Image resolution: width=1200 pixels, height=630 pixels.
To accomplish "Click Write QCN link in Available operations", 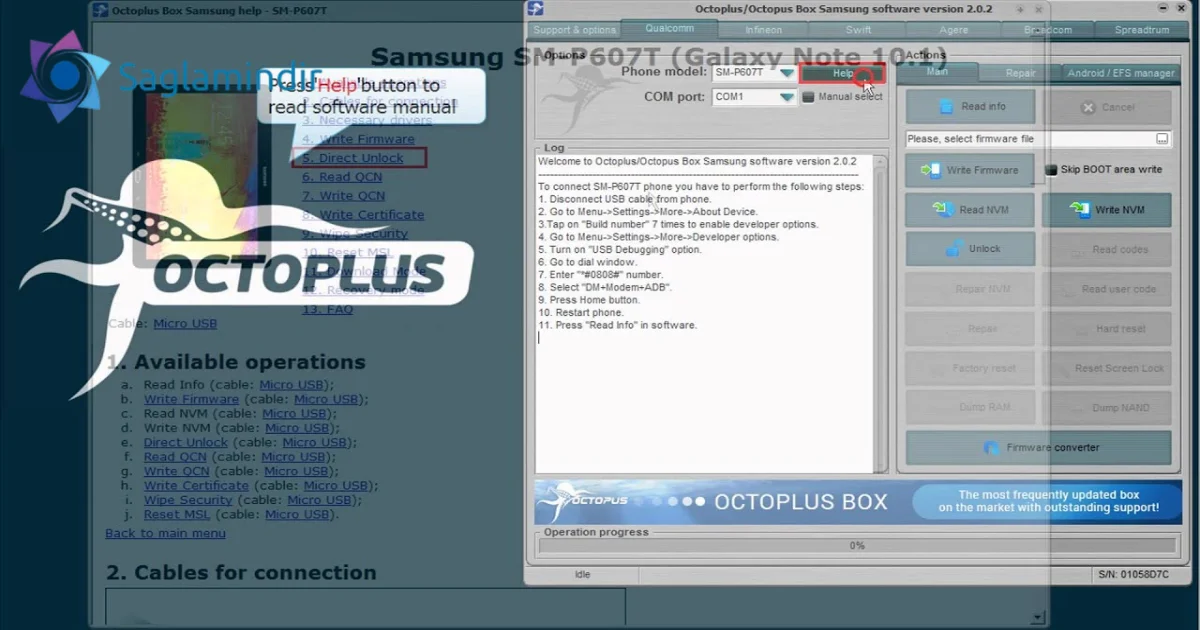I will (176, 471).
